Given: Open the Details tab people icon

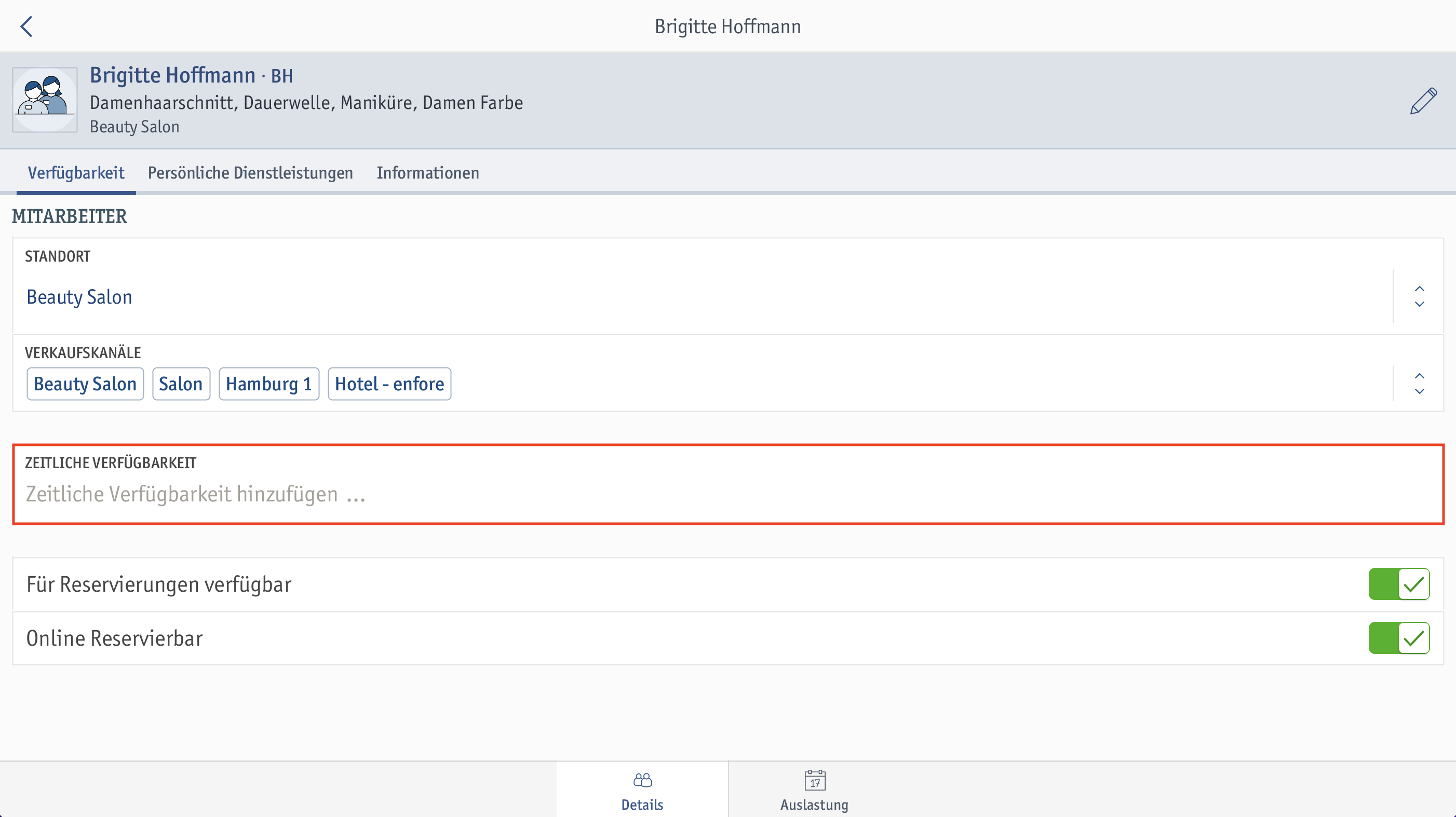Looking at the screenshot, I should tap(642, 780).
